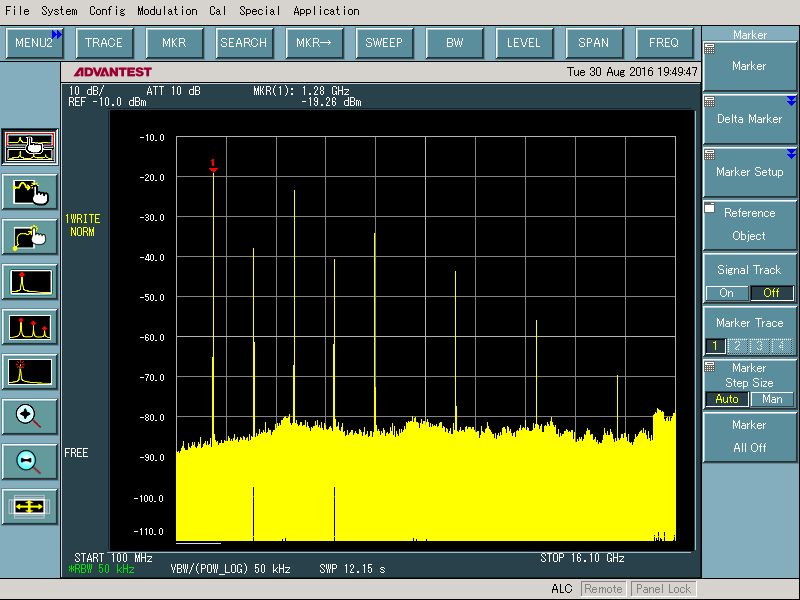Click the FREE trigger label

click(x=76, y=453)
